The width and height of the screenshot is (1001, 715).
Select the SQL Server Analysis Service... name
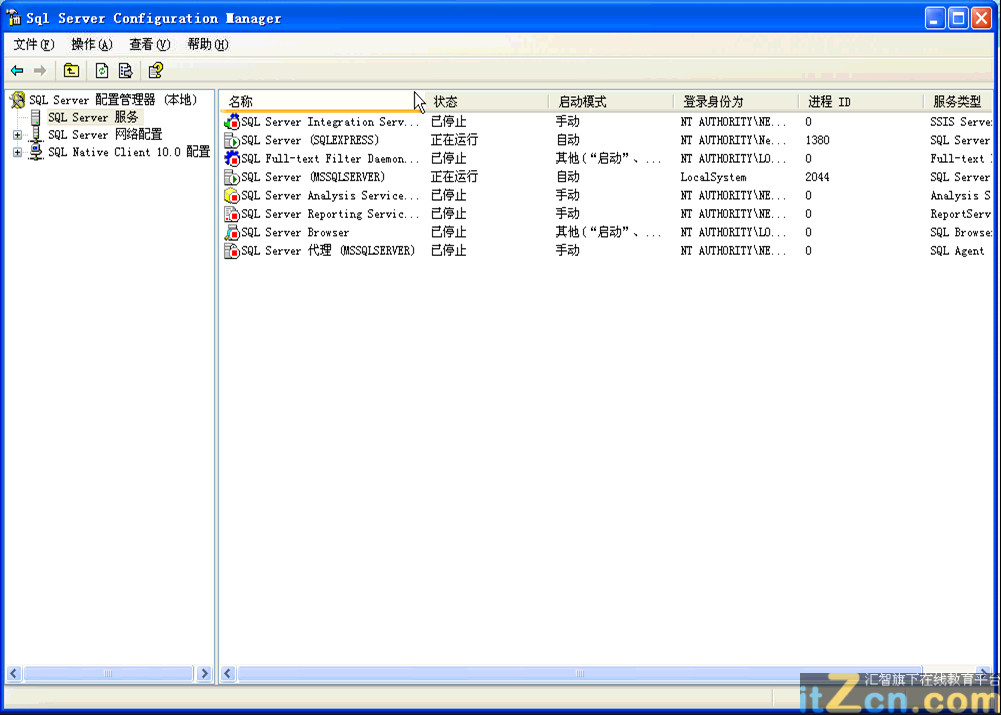coord(330,196)
